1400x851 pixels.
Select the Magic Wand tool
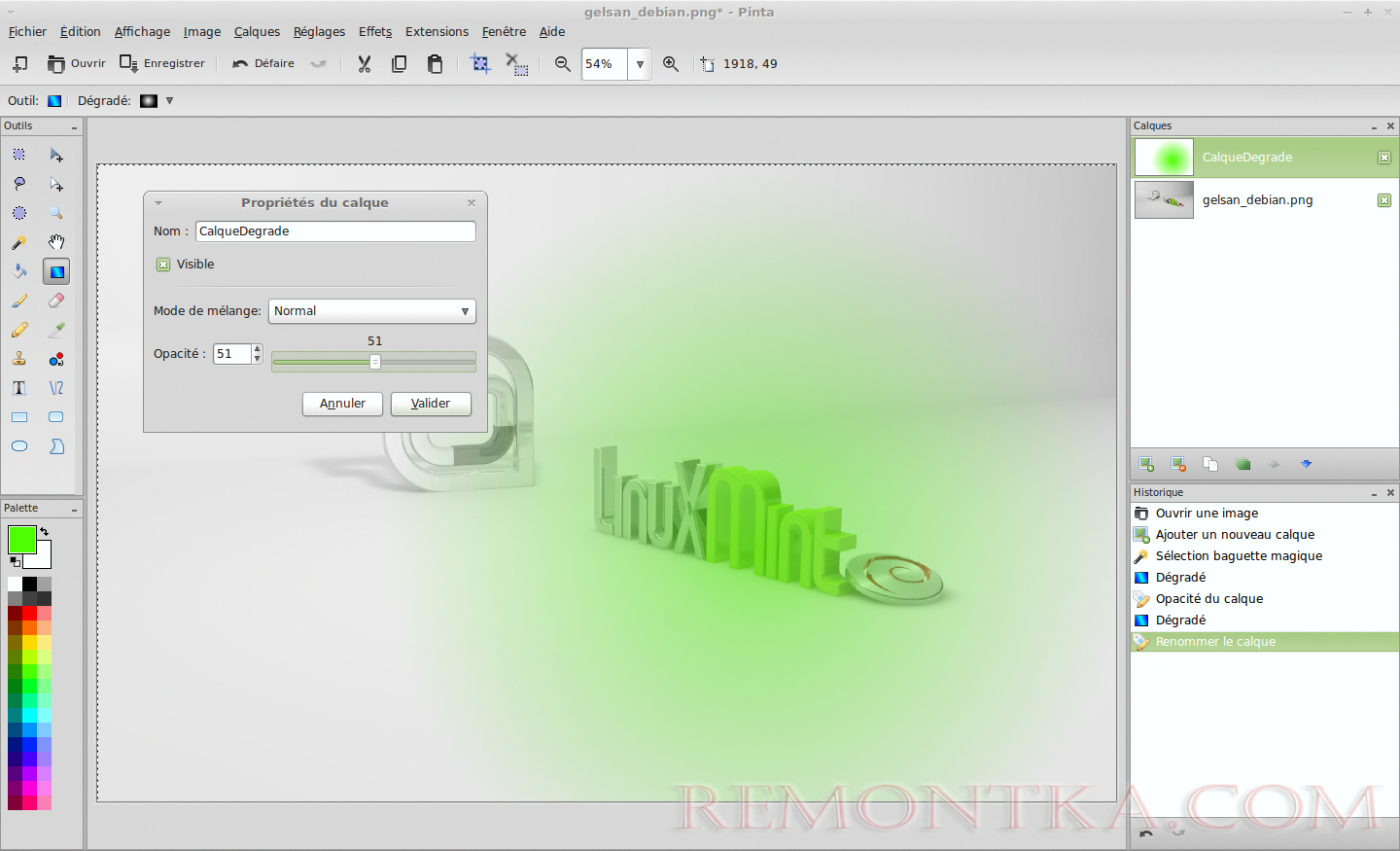click(x=19, y=242)
